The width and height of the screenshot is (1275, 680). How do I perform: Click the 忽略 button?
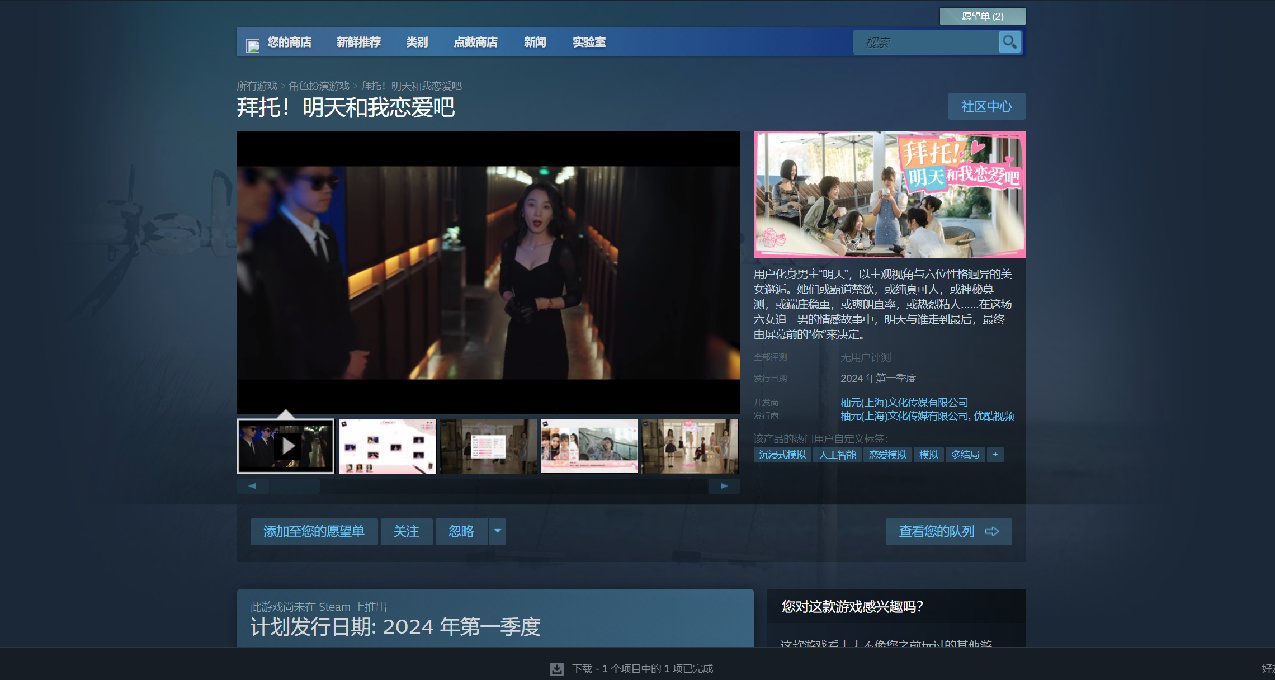pyautogui.click(x=461, y=532)
